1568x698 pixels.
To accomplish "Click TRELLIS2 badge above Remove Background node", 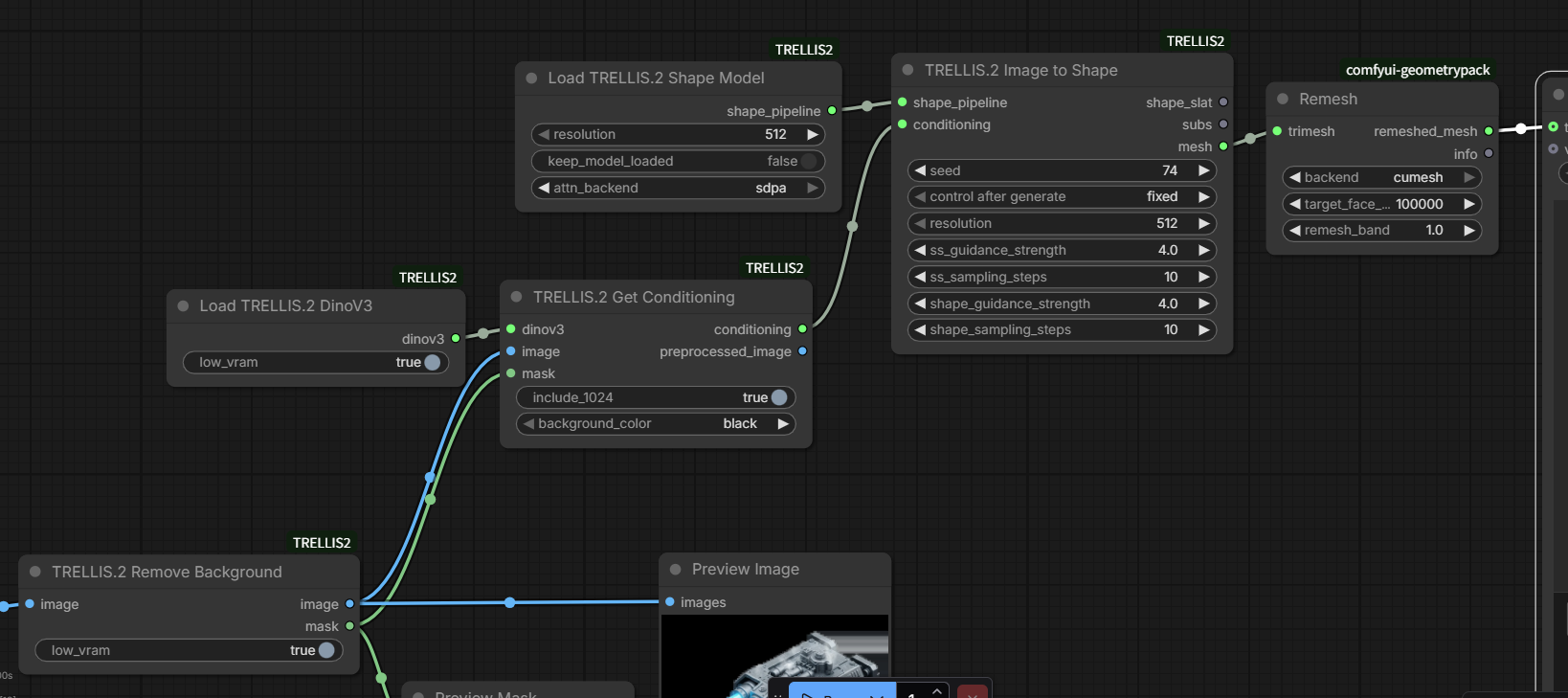I will click(x=322, y=543).
